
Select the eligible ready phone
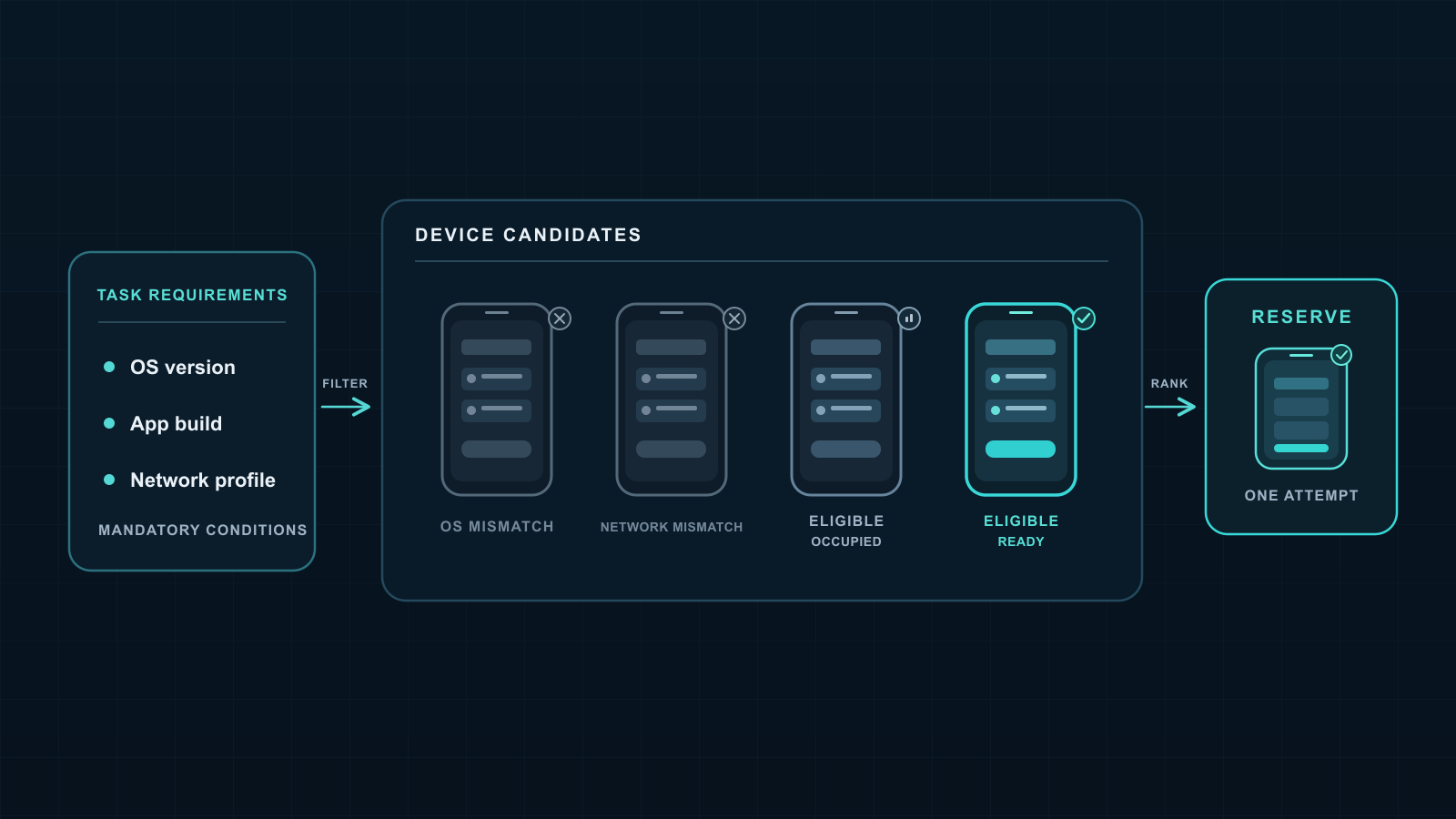point(1021,399)
